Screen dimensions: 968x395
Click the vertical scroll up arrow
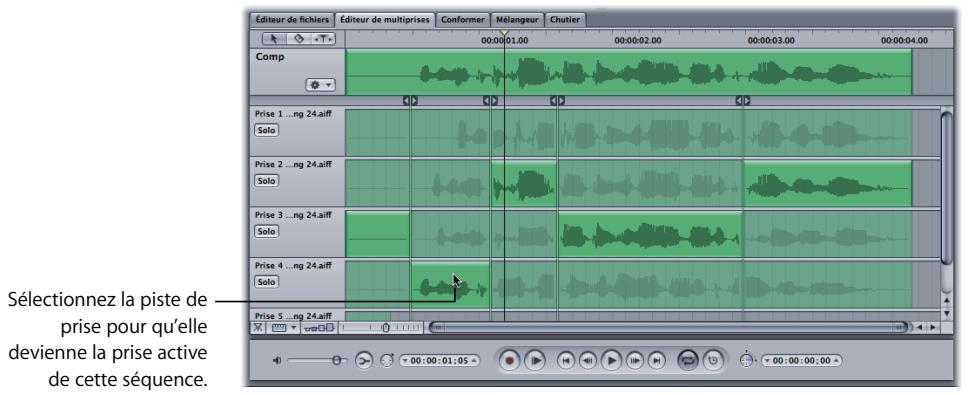948,301
